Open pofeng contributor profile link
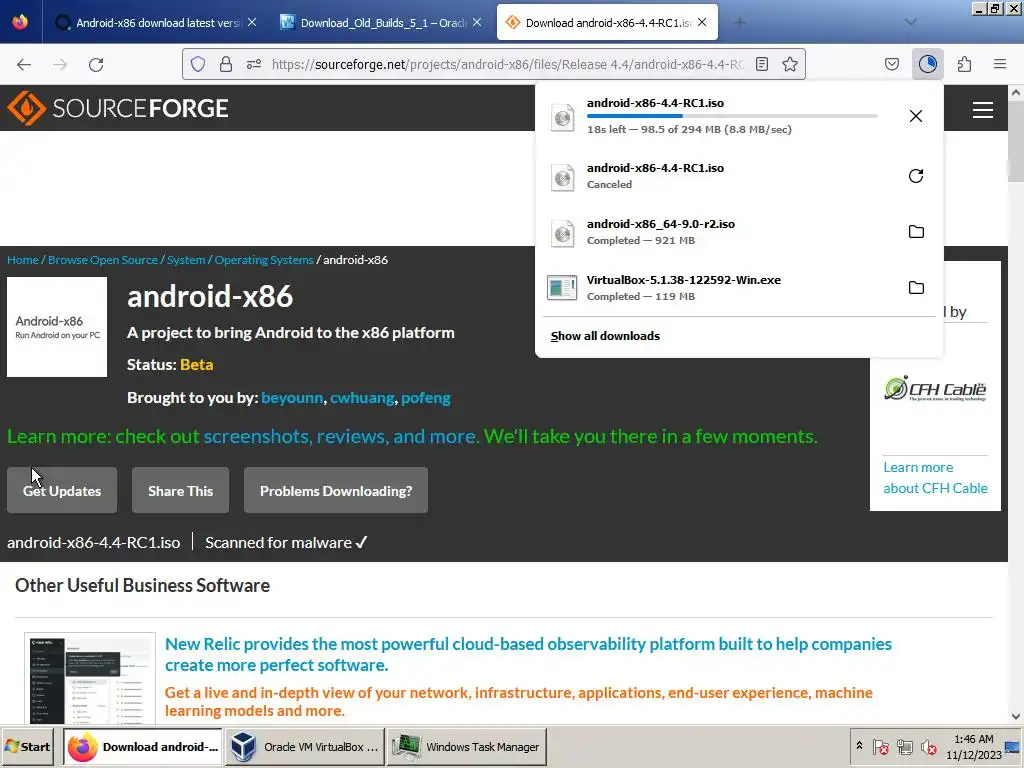The height and width of the screenshot is (768, 1024). pos(426,398)
